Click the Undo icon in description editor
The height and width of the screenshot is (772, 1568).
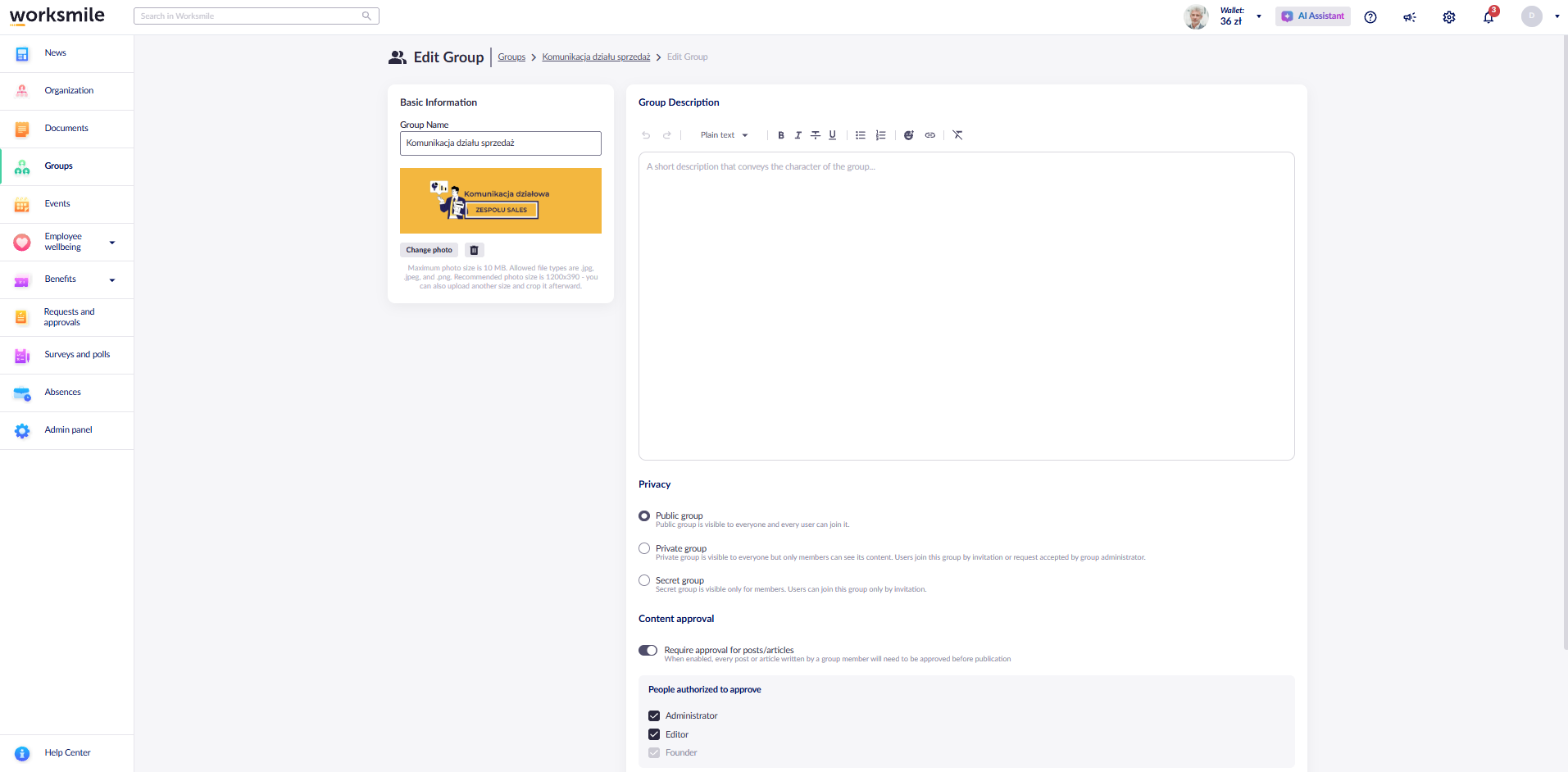click(x=646, y=135)
